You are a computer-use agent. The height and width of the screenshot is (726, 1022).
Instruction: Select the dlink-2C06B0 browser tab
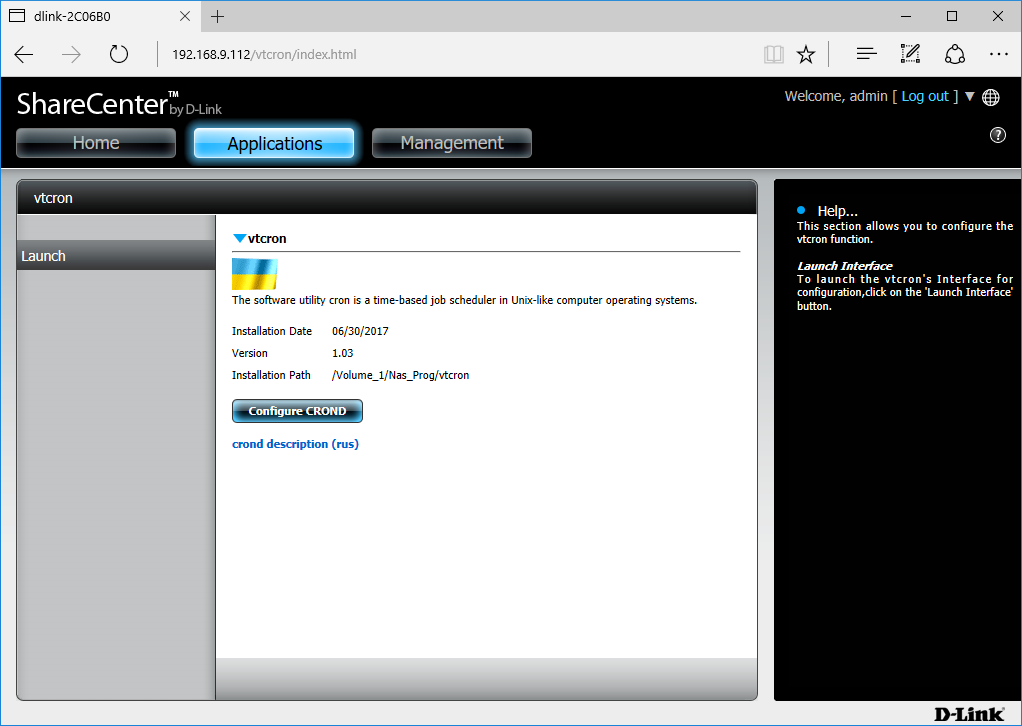(100, 16)
